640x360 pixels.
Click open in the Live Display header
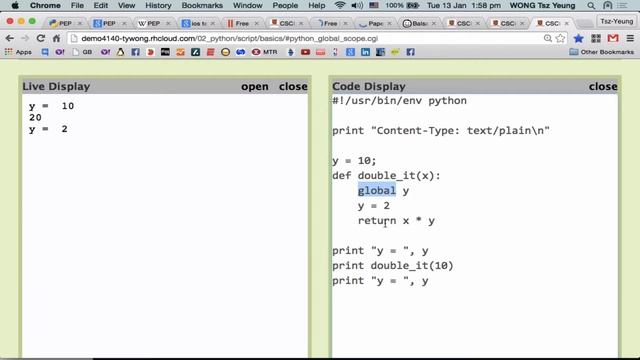click(255, 87)
